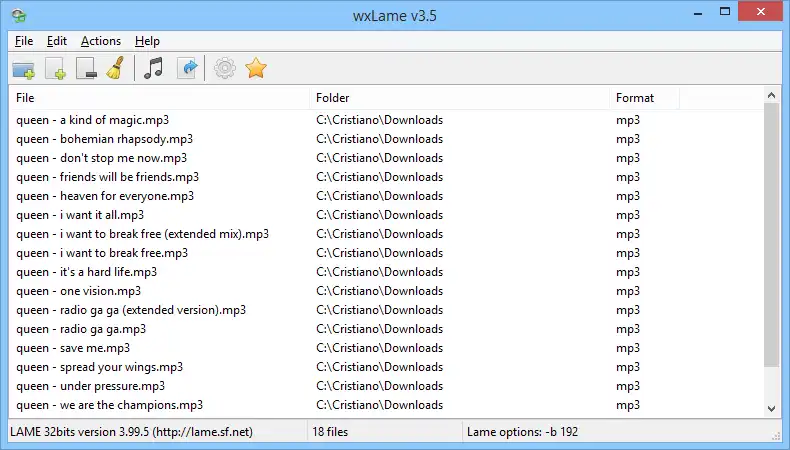Click the vertical scrollbar thumb
The width and height of the screenshot is (790, 450).
tap(771, 235)
